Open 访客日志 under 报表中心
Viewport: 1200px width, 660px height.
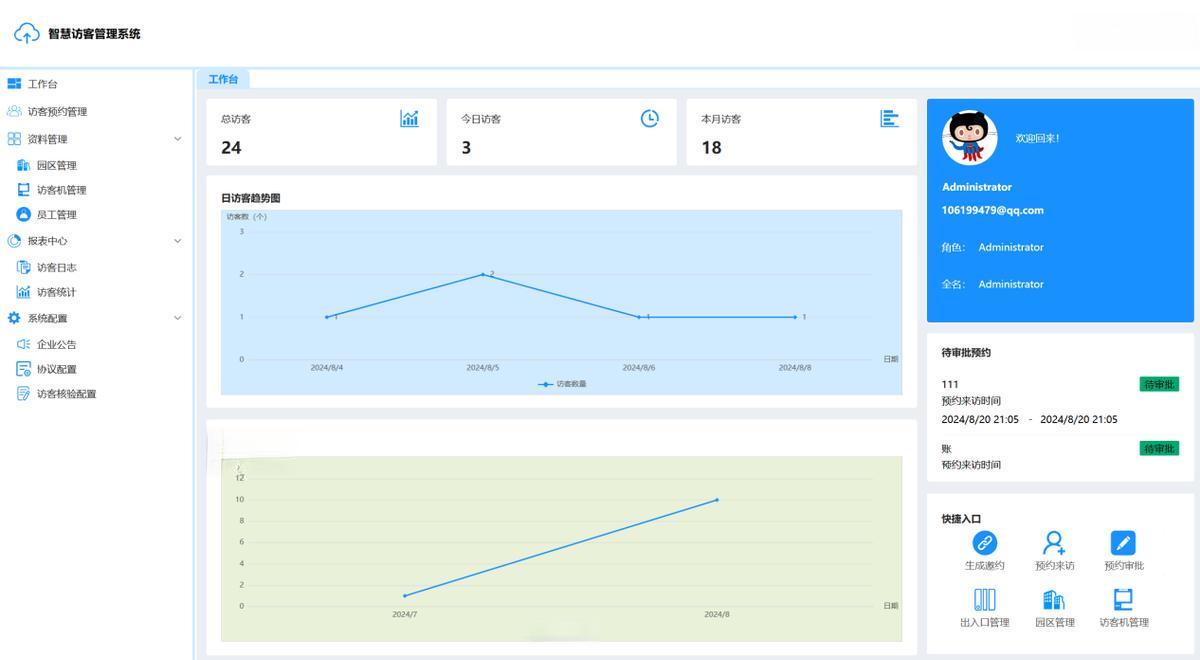click(56, 267)
